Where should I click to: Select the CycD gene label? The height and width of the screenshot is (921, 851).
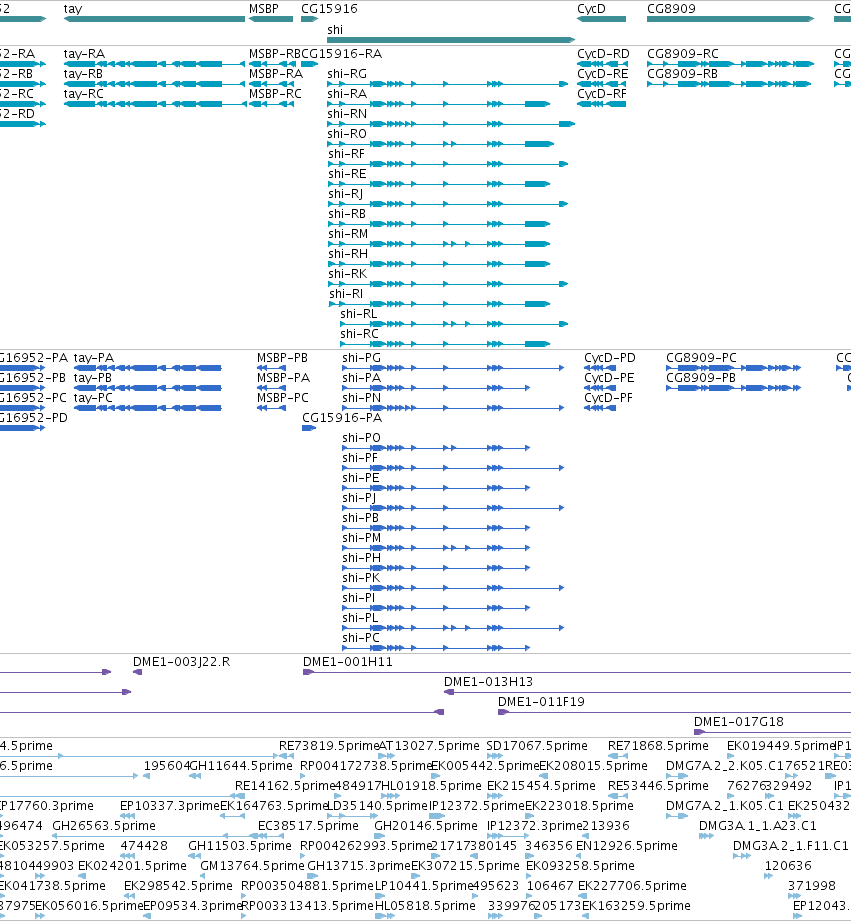(591, 9)
